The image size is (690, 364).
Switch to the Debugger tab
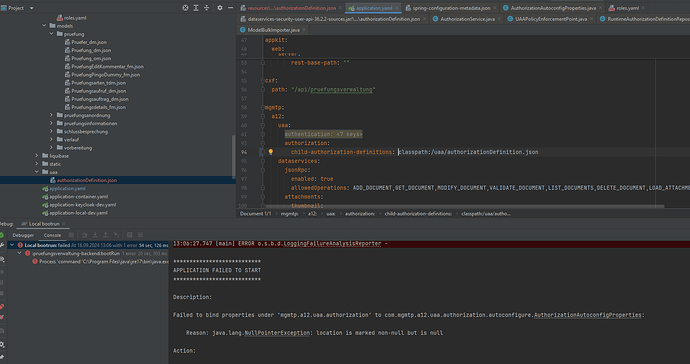click(x=23, y=235)
